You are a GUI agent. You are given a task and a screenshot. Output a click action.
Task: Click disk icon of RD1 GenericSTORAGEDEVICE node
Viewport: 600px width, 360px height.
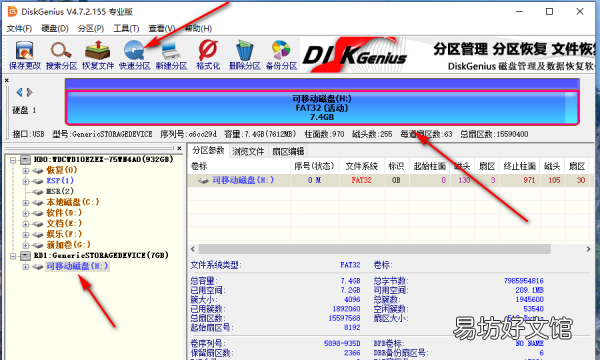pyautogui.click(x=25, y=256)
